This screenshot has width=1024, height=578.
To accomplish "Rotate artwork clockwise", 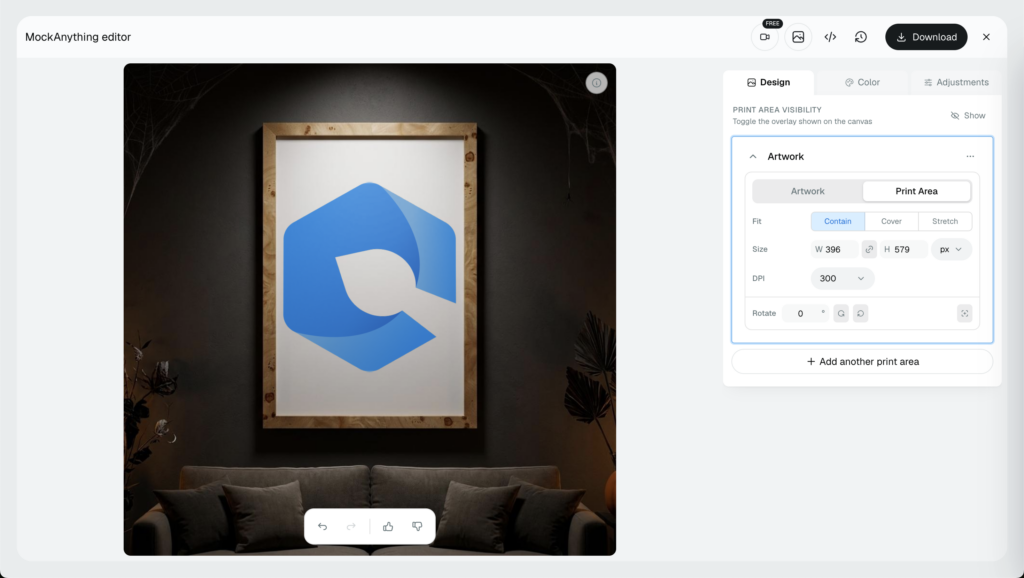I will [841, 313].
